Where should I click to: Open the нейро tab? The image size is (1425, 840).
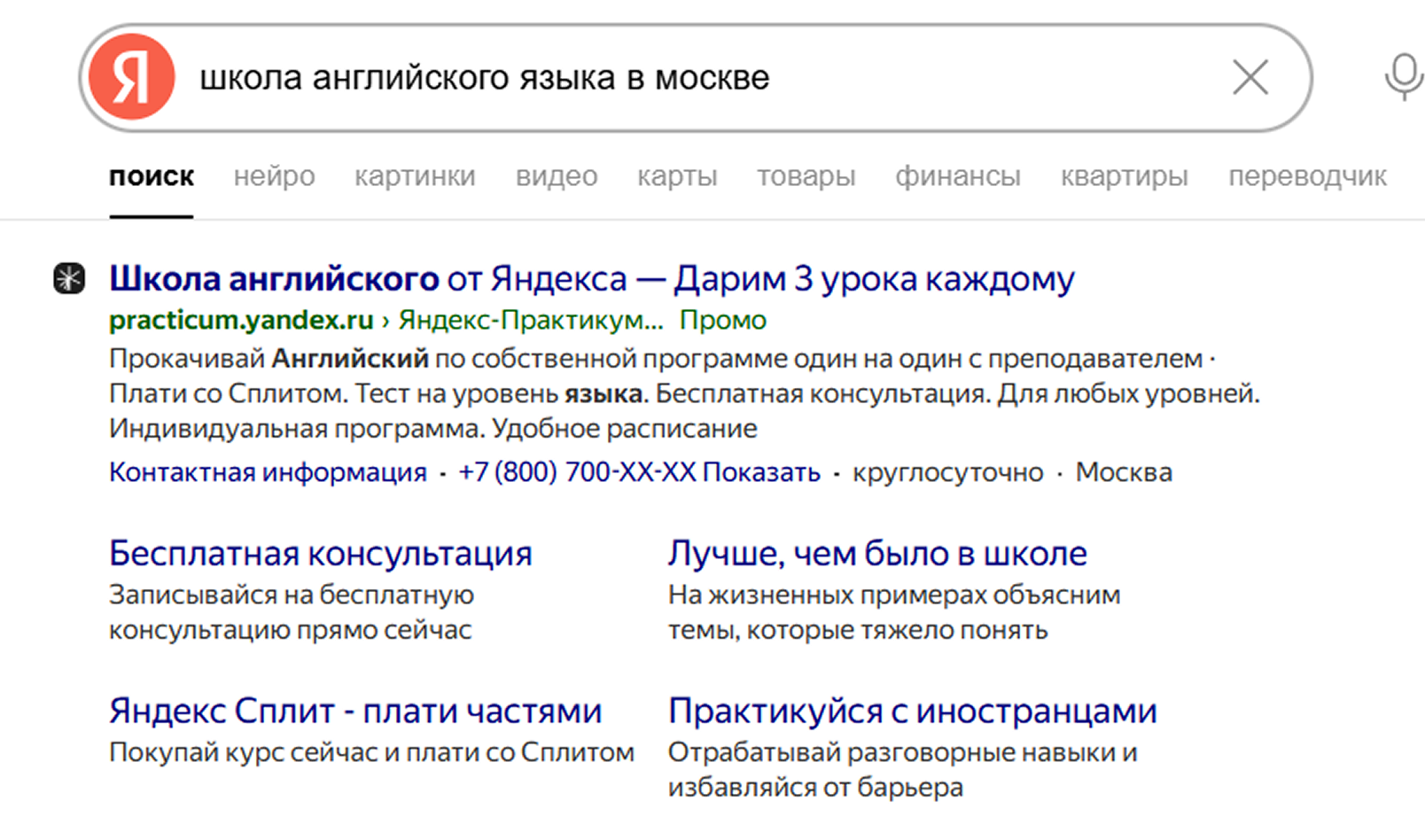point(273,176)
